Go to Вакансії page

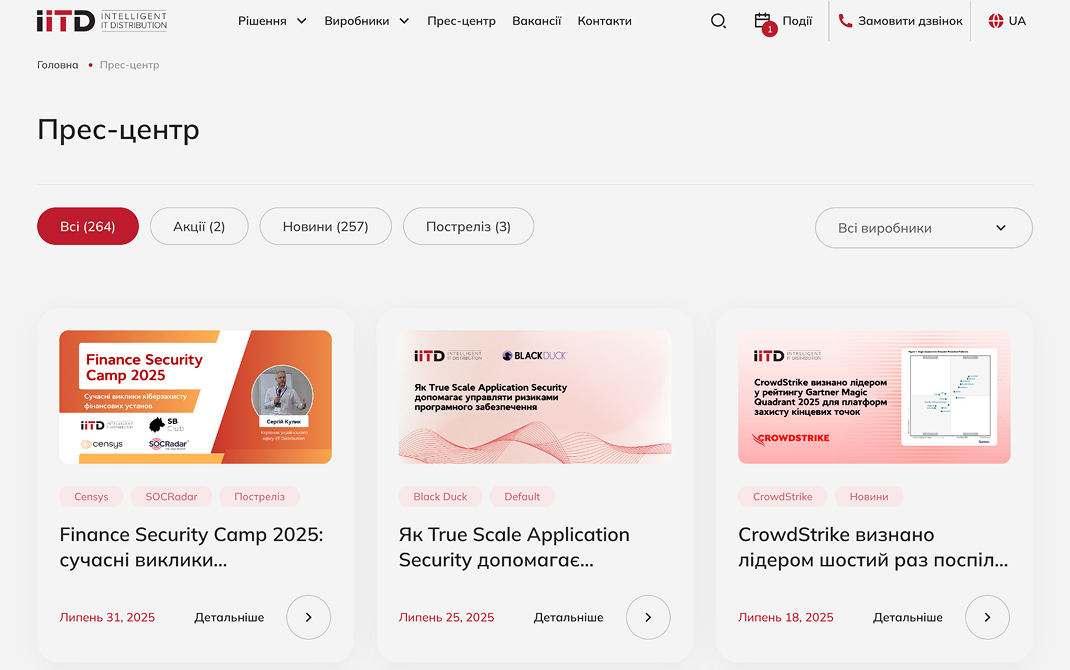(x=536, y=21)
